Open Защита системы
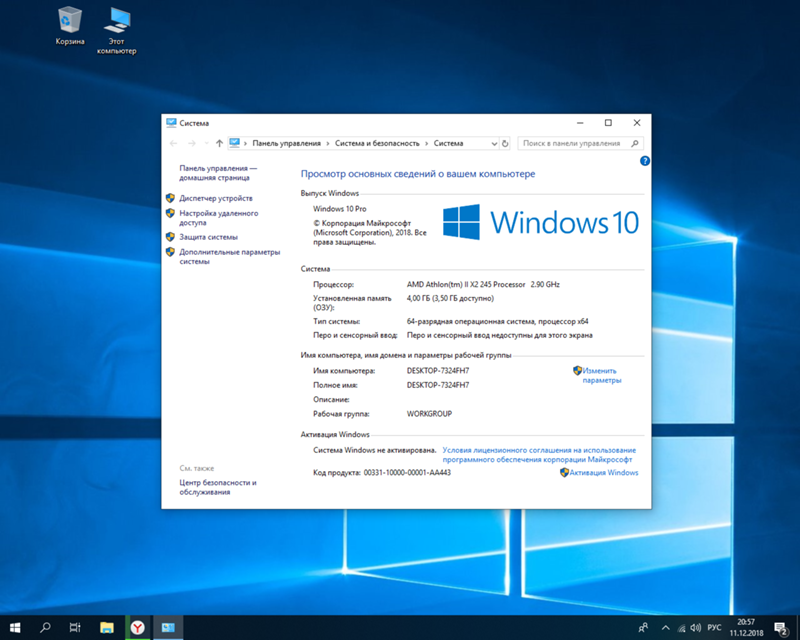Viewport: 800px width, 640px height. click(x=208, y=237)
